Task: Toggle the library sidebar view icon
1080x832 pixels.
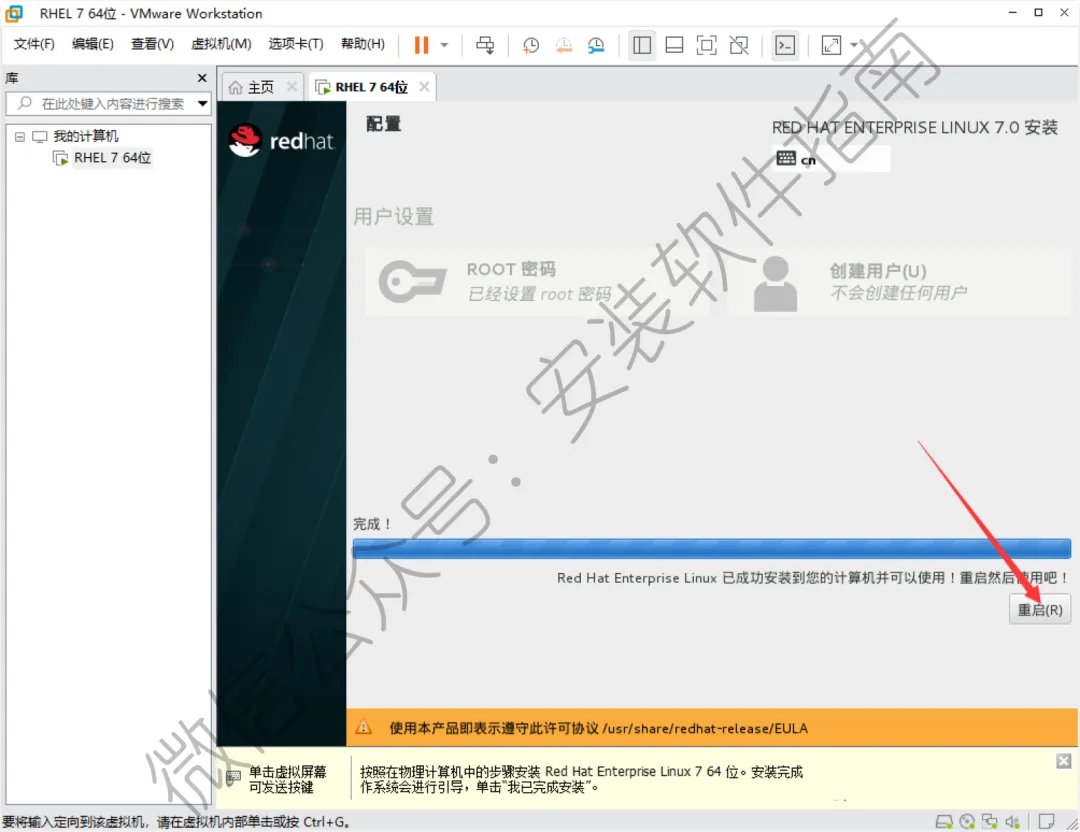Action: click(x=642, y=45)
